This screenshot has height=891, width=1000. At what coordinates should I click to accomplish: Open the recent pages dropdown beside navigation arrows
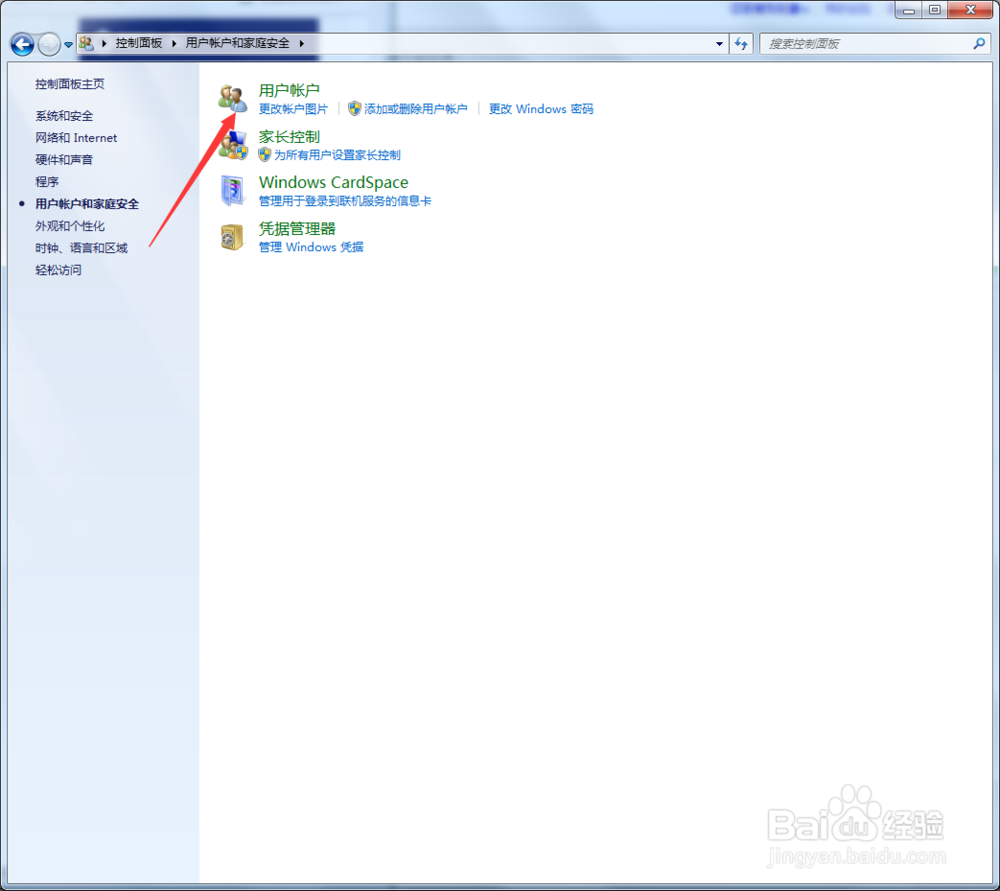coord(67,44)
